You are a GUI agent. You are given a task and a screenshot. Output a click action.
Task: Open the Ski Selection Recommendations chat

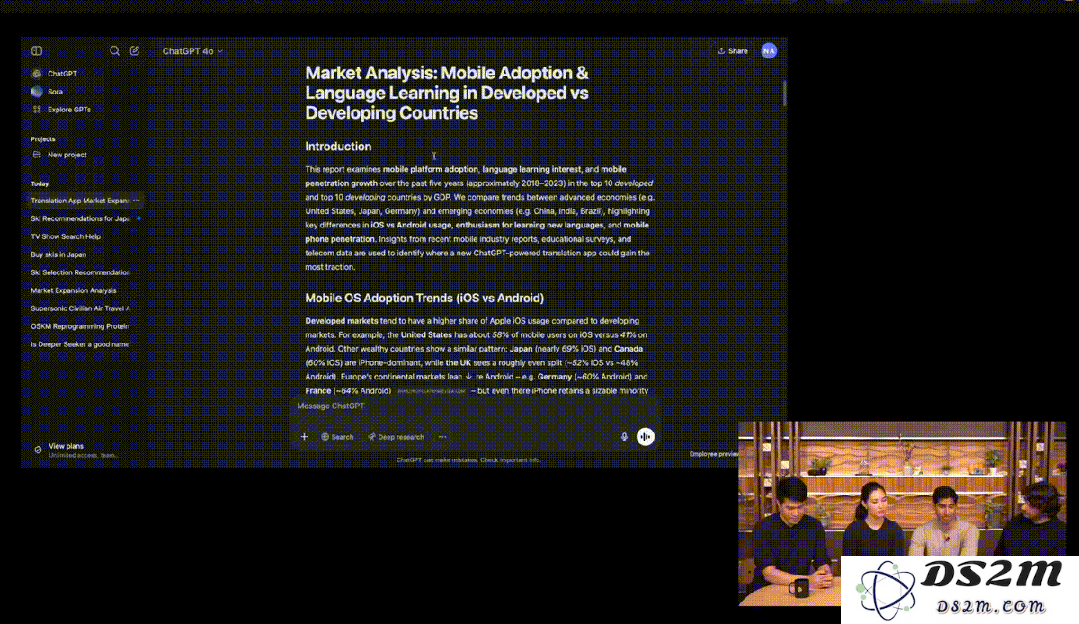80,272
